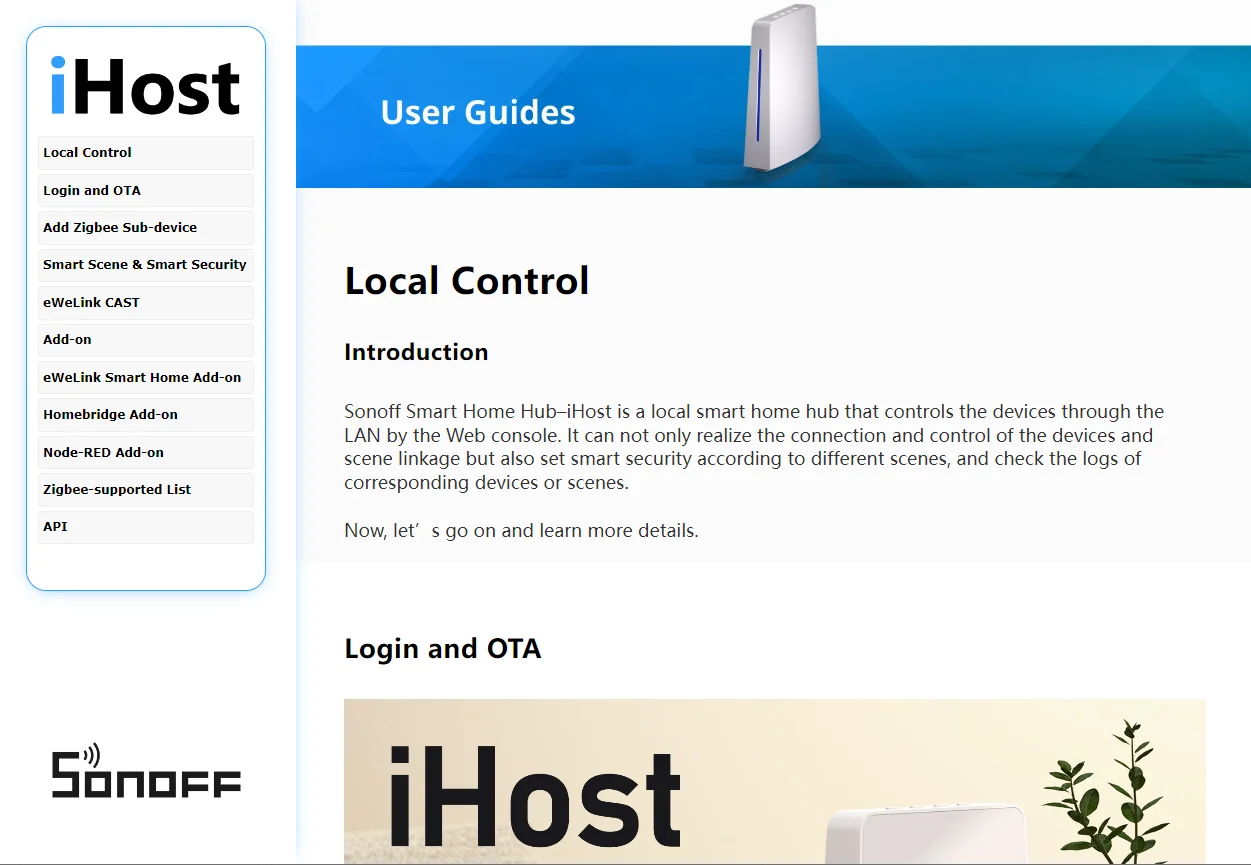Jump to Add-on sidebar entry

[x=146, y=340]
